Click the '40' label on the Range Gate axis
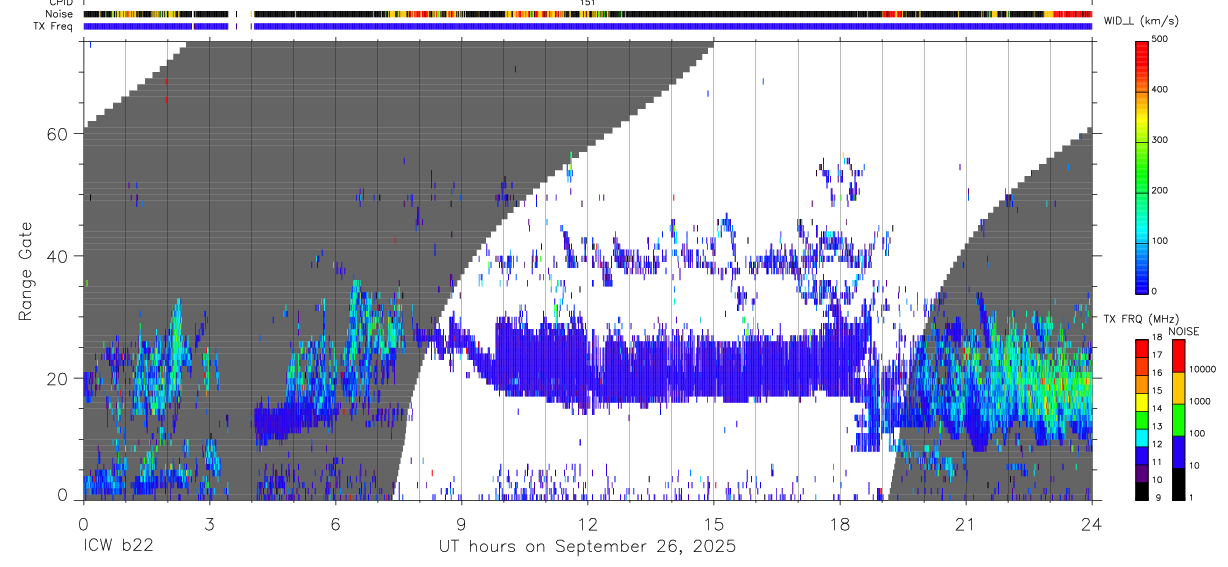 click(x=58, y=256)
